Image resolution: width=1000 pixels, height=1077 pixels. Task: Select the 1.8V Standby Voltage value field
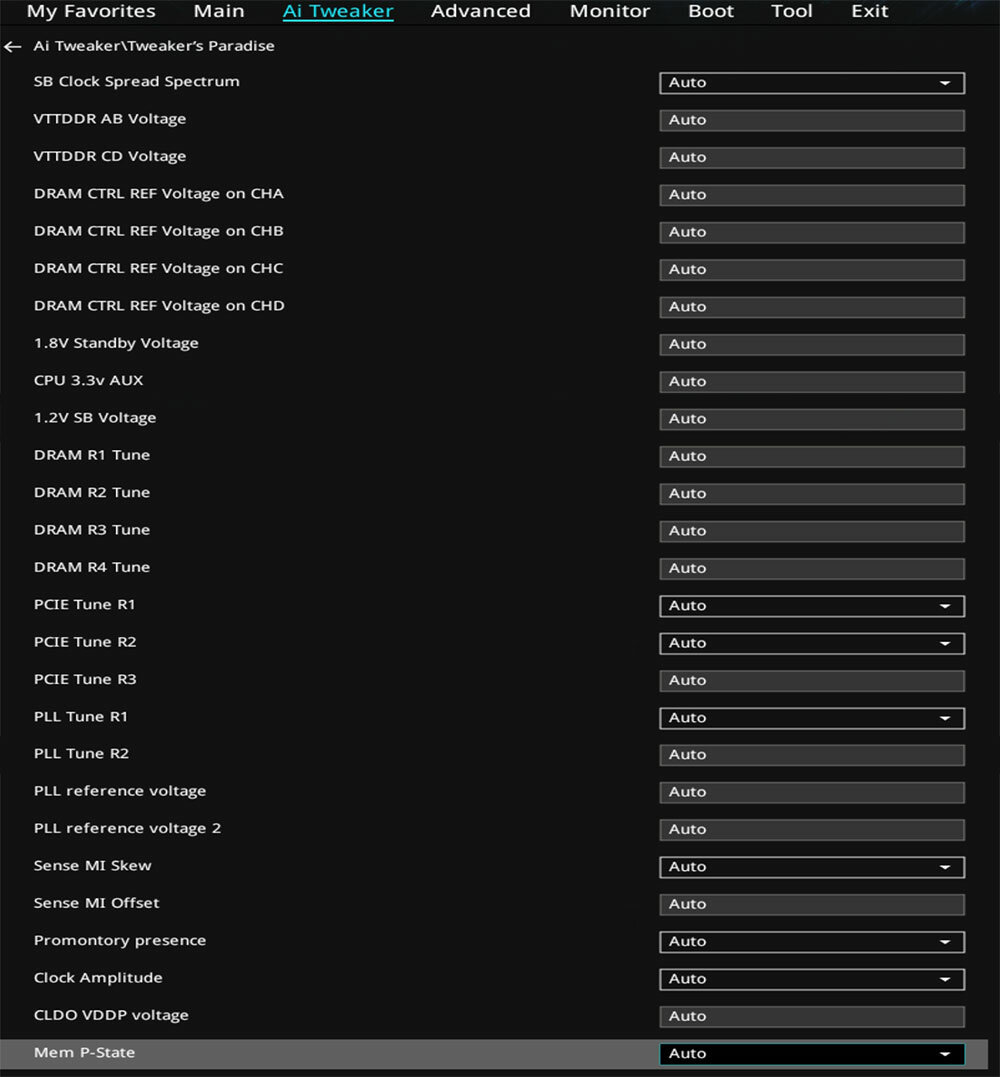(812, 344)
